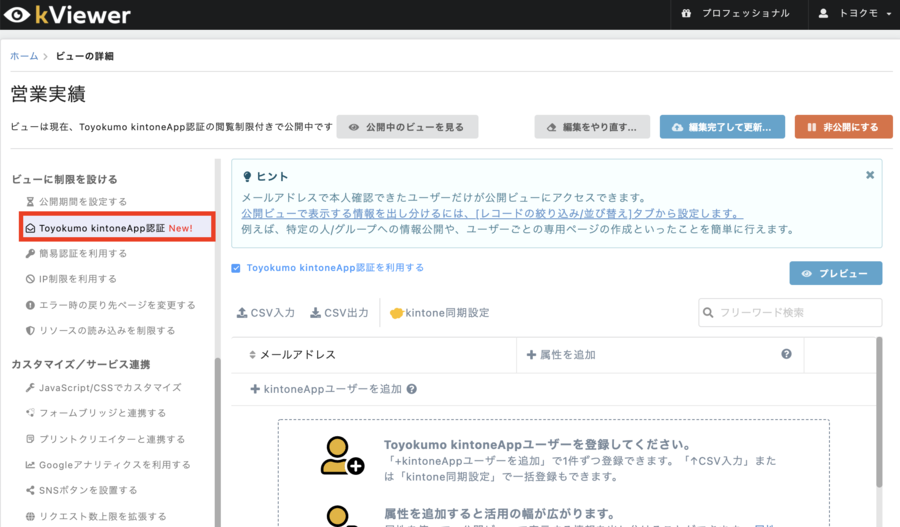Viewport: 900px width, 527px height.
Task: Click share icon beside SNSボタンを設置する
Action: pyautogui.click(x=30, y=490)
